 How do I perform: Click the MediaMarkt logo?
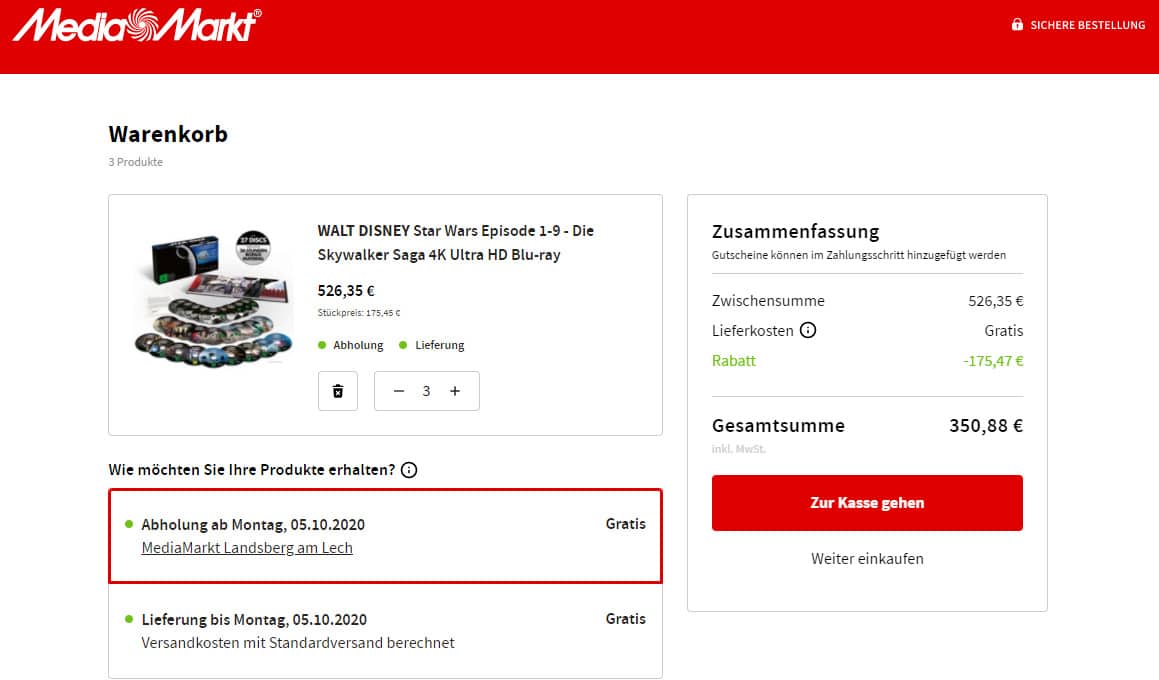(x=137, y=25)
